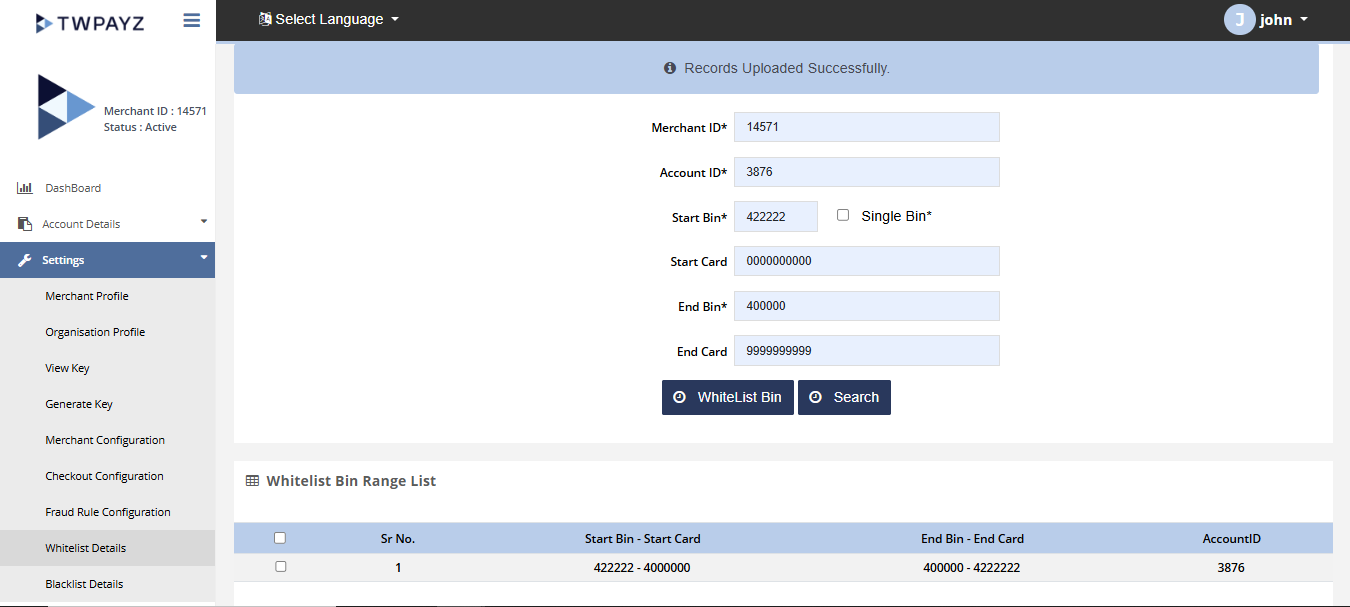Click the john user avatar circle
The width and height of the screenshot is (1350, 607).
[1239, 20]
